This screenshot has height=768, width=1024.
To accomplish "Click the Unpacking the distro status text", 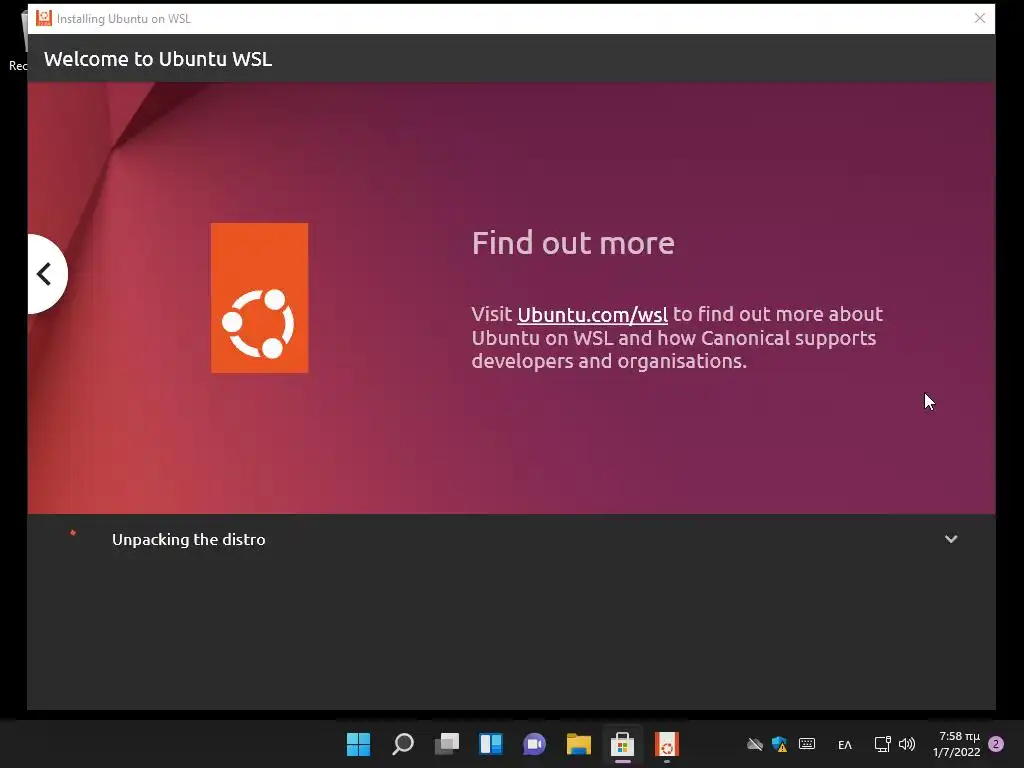I will (x=189, y=539).
